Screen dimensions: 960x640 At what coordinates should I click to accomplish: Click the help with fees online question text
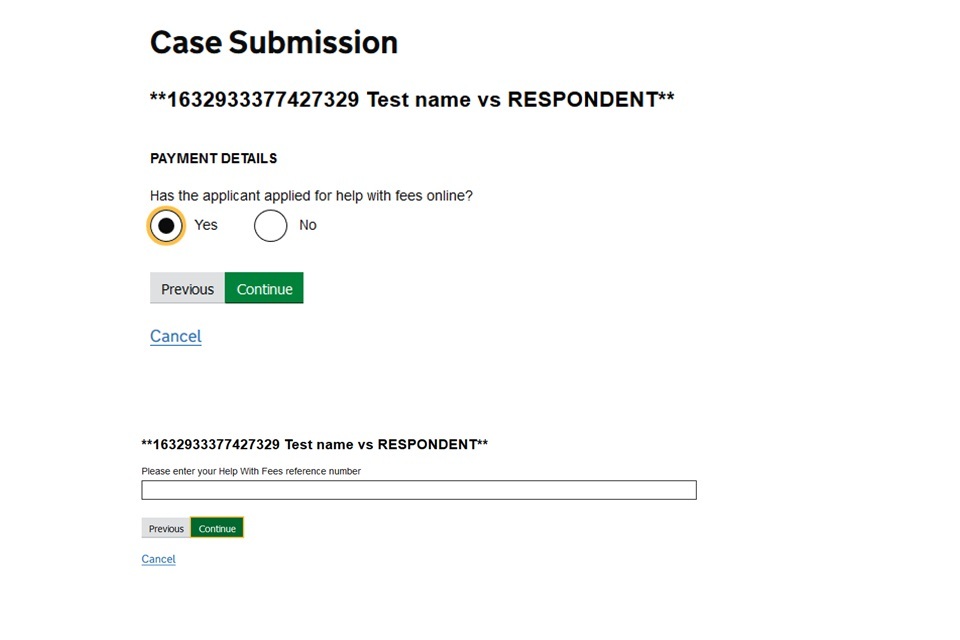point(311,196)
